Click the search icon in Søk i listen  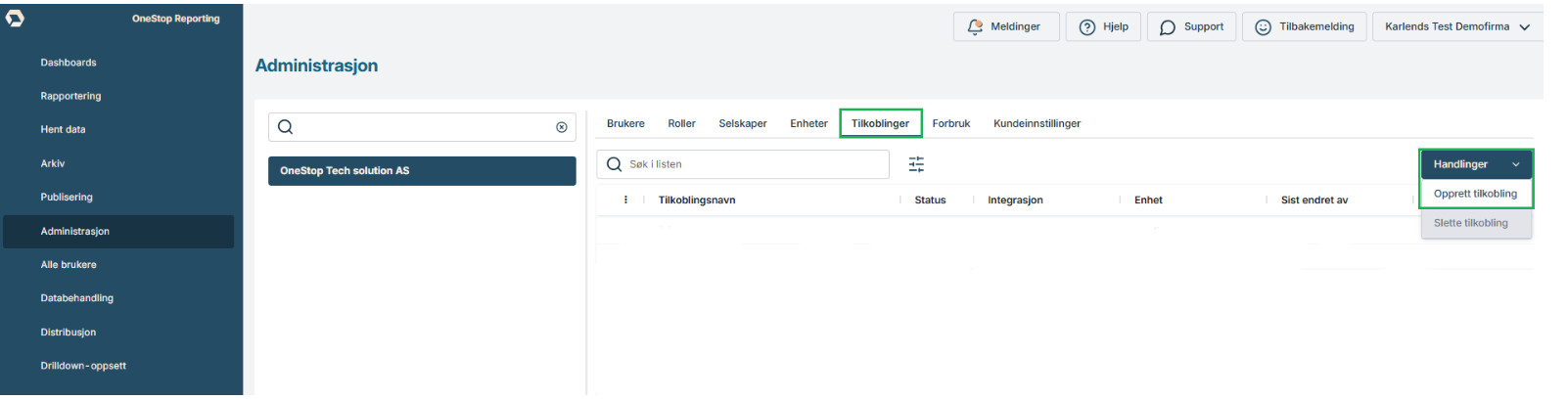click(x=615, y=164)
